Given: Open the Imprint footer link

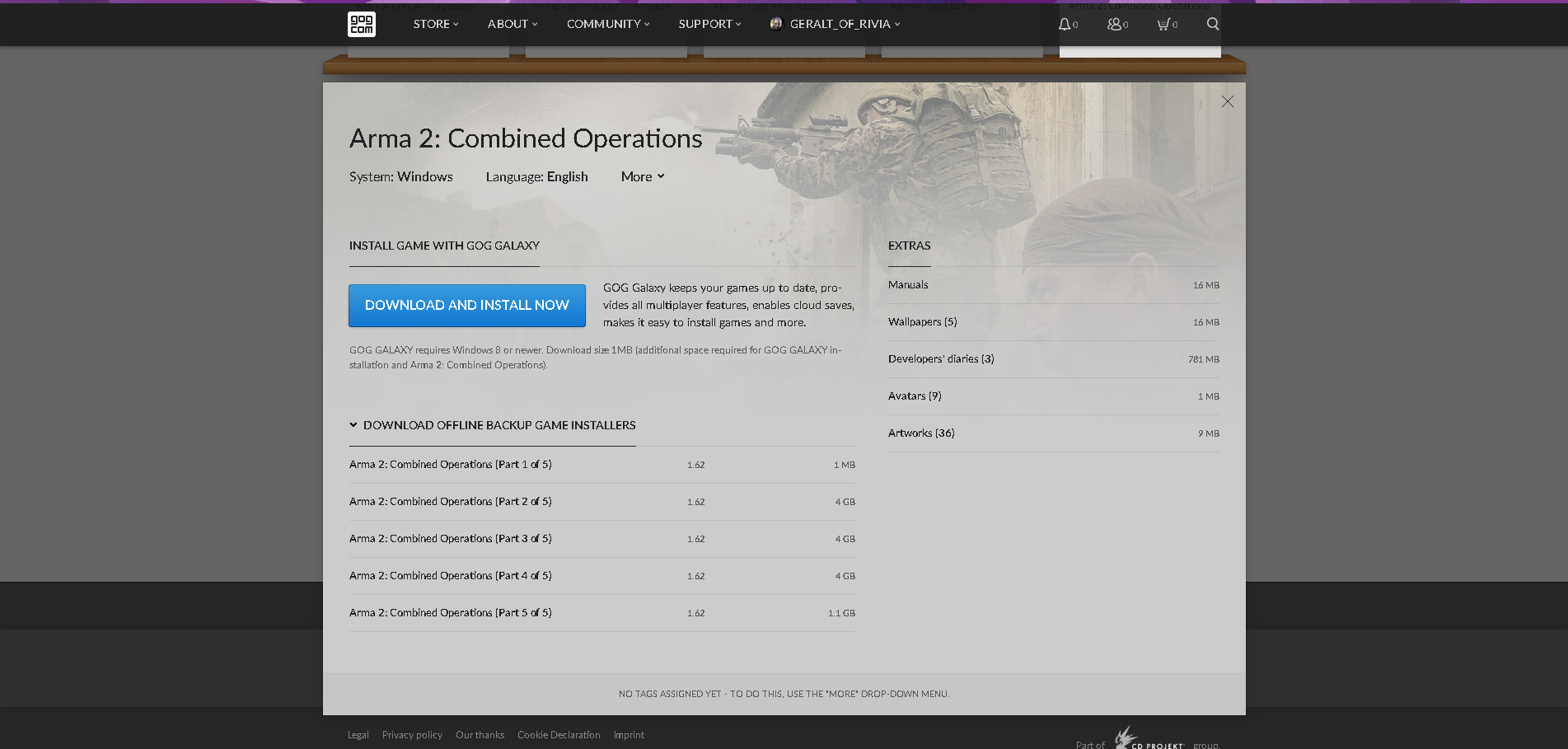Looking at the screenshot, I should [629, 735].
